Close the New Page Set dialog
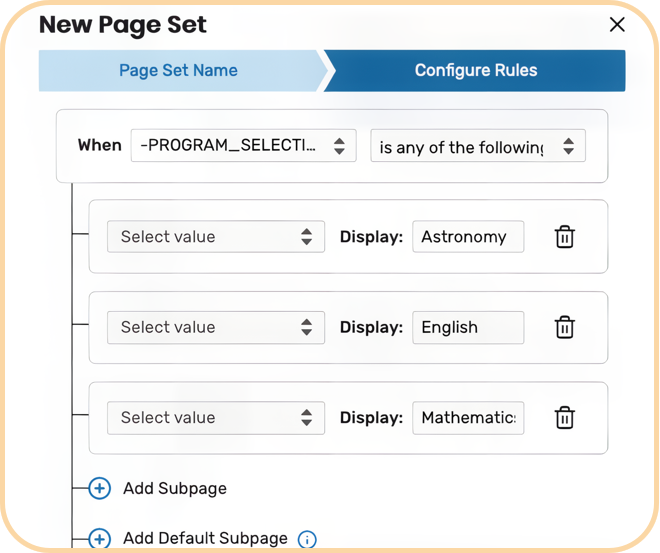 [617, 25]
